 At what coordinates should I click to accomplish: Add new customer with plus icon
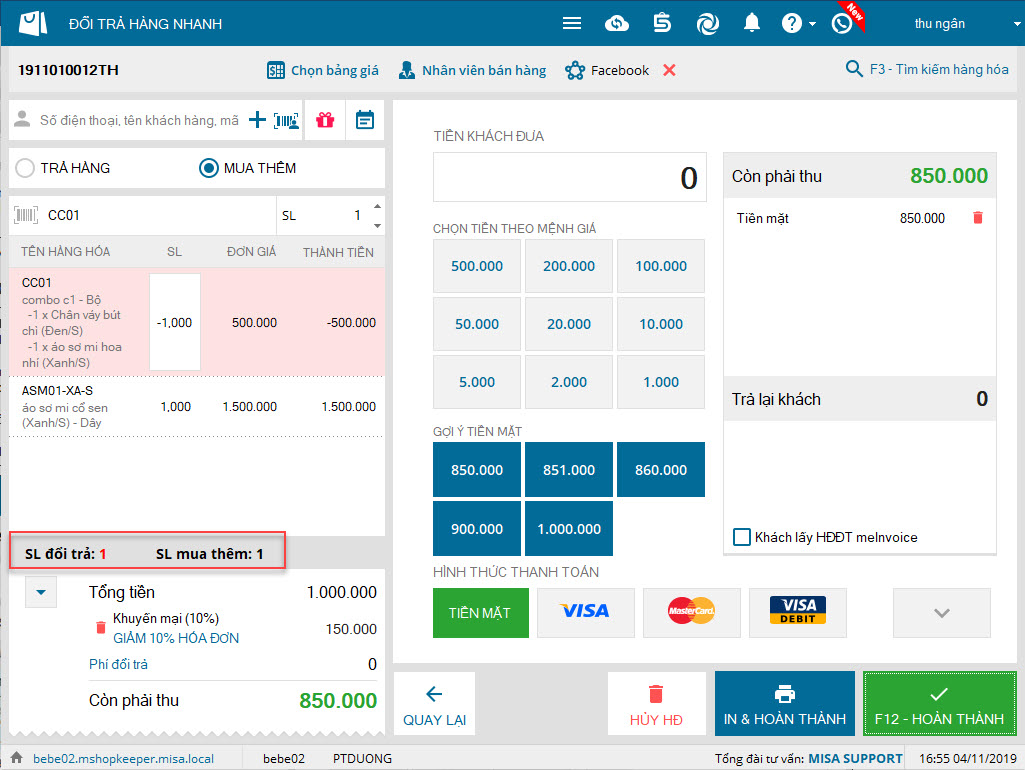coord(257,120)
